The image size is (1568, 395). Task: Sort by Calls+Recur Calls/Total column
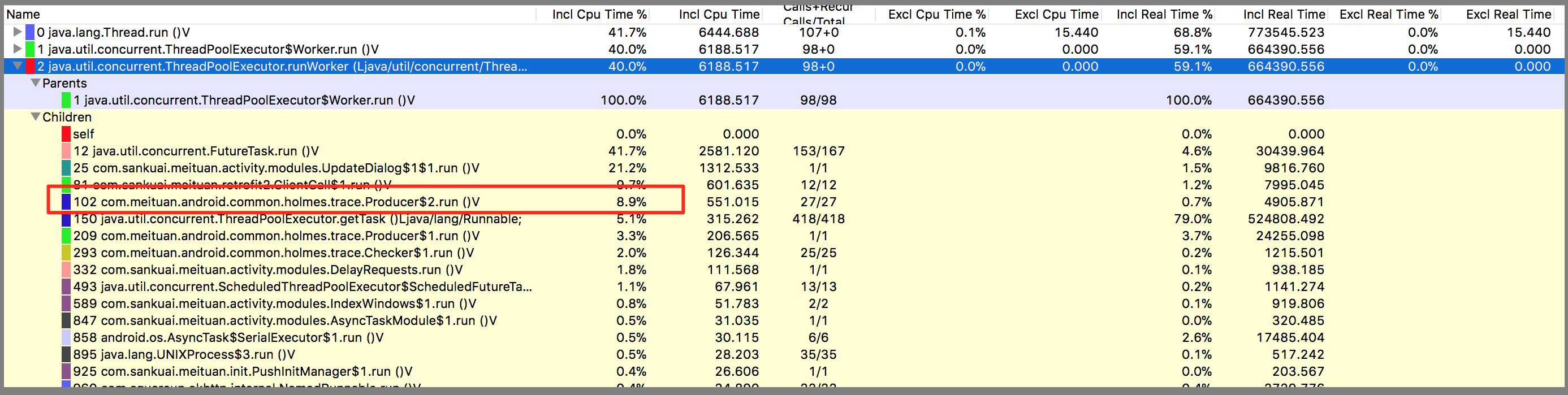click(818, 14)
